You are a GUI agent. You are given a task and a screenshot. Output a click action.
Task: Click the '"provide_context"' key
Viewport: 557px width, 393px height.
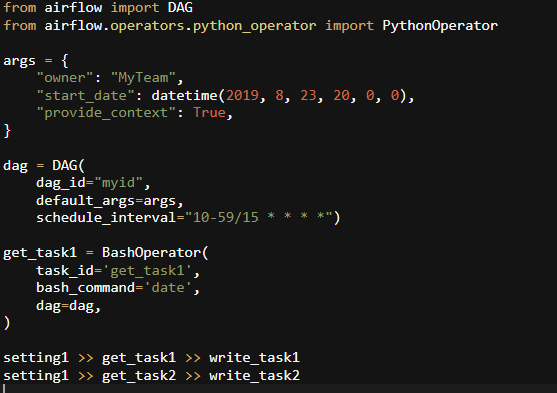tap(106, 113)
